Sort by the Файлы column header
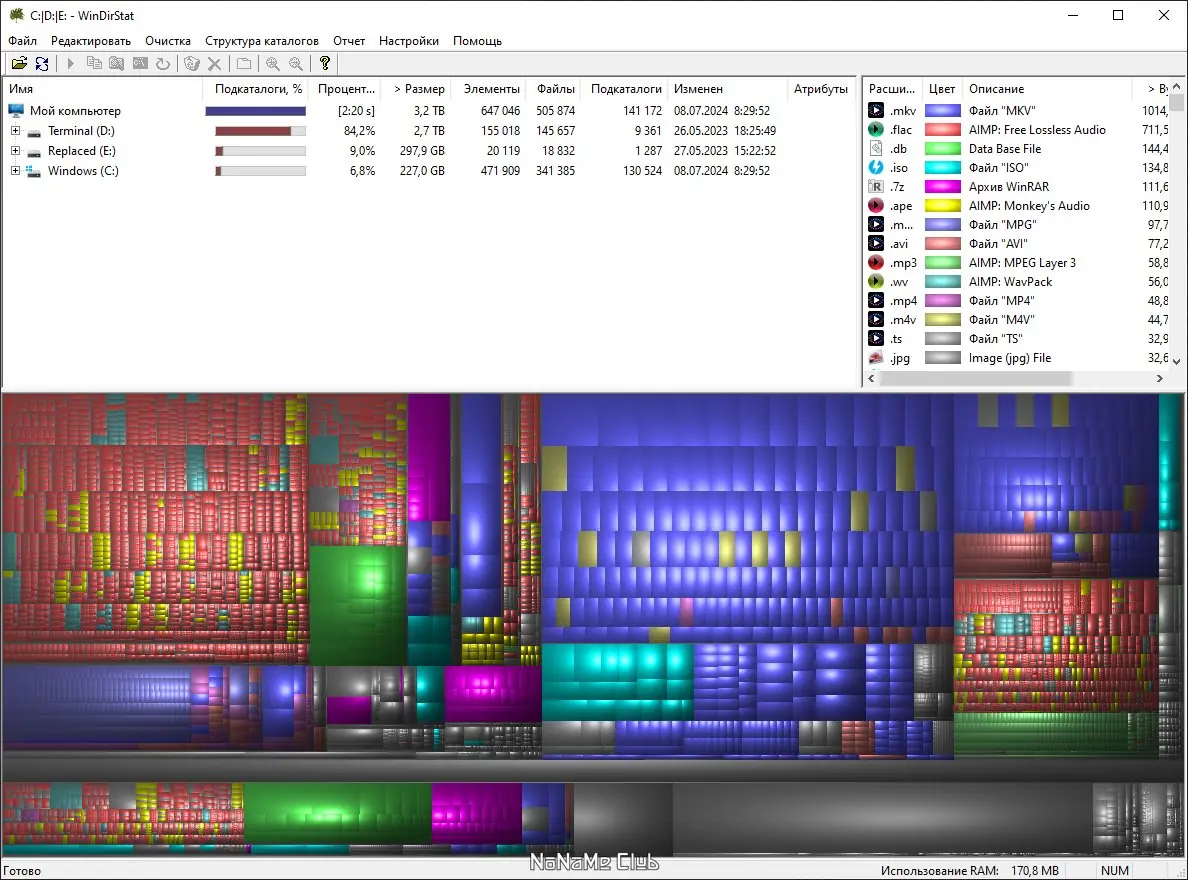1188x880 pixels. tap(553, 89)
